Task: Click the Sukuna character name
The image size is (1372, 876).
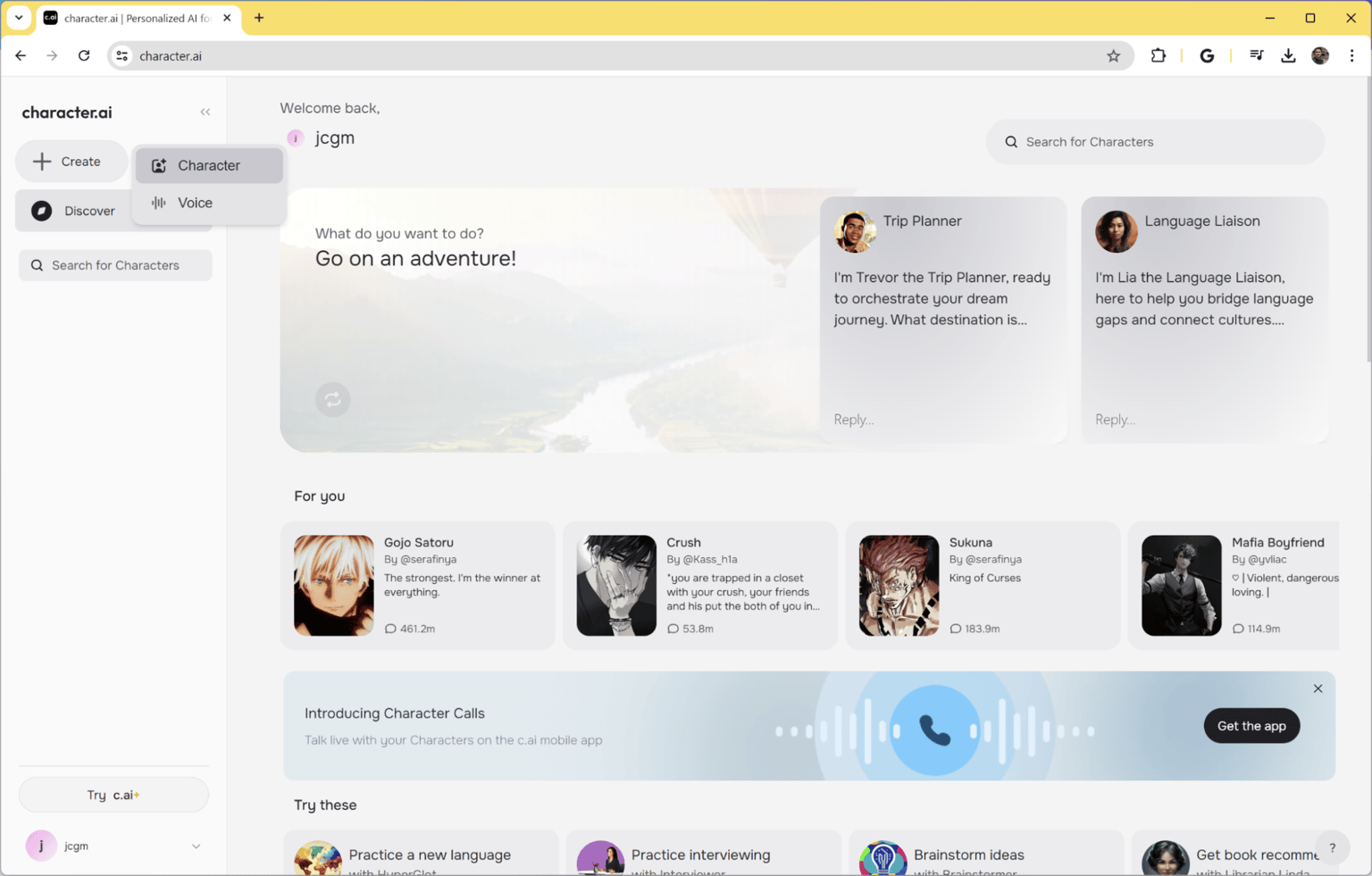Action: 971,542
